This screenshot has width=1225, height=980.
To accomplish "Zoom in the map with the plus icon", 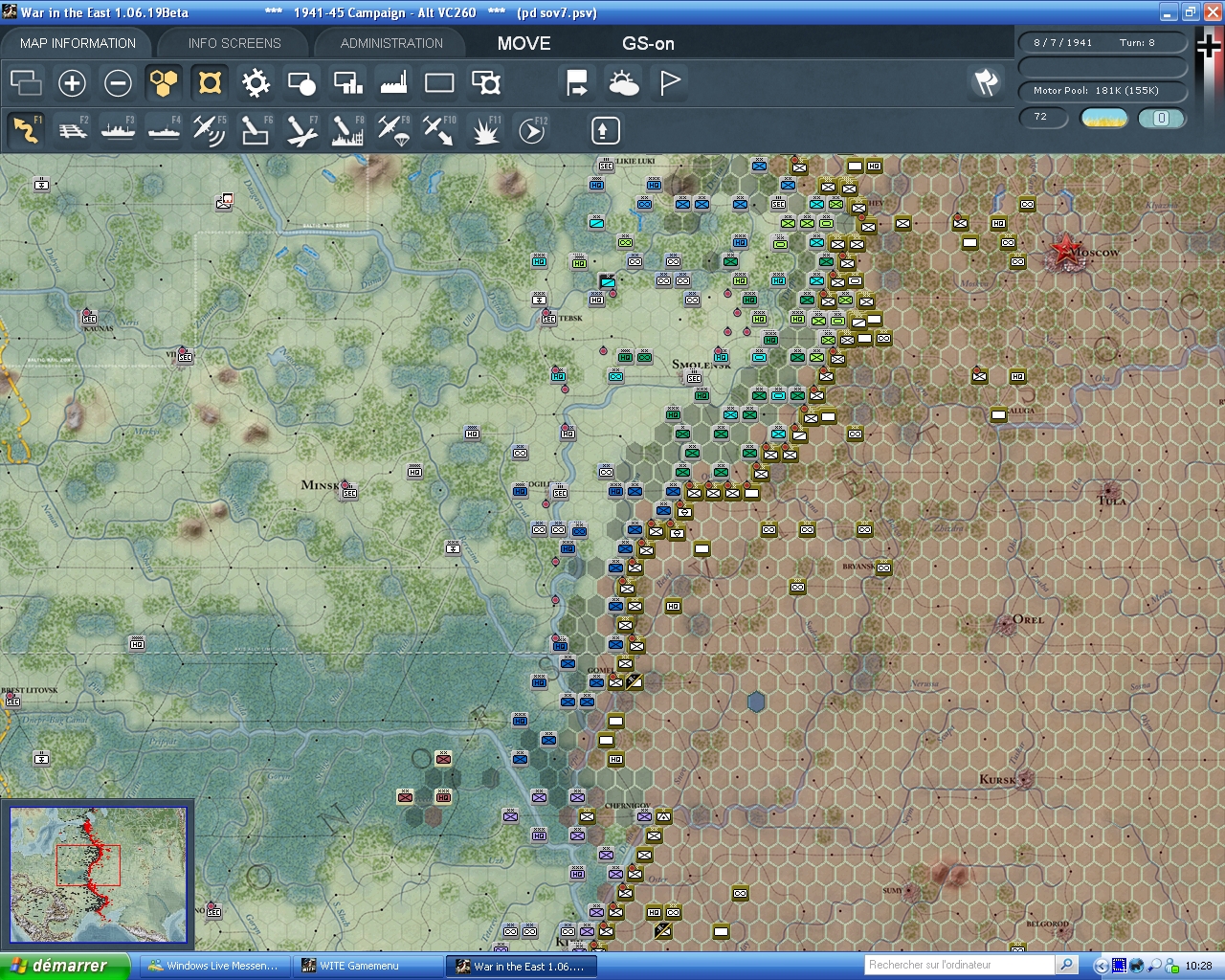I will (x=72, y=83).
